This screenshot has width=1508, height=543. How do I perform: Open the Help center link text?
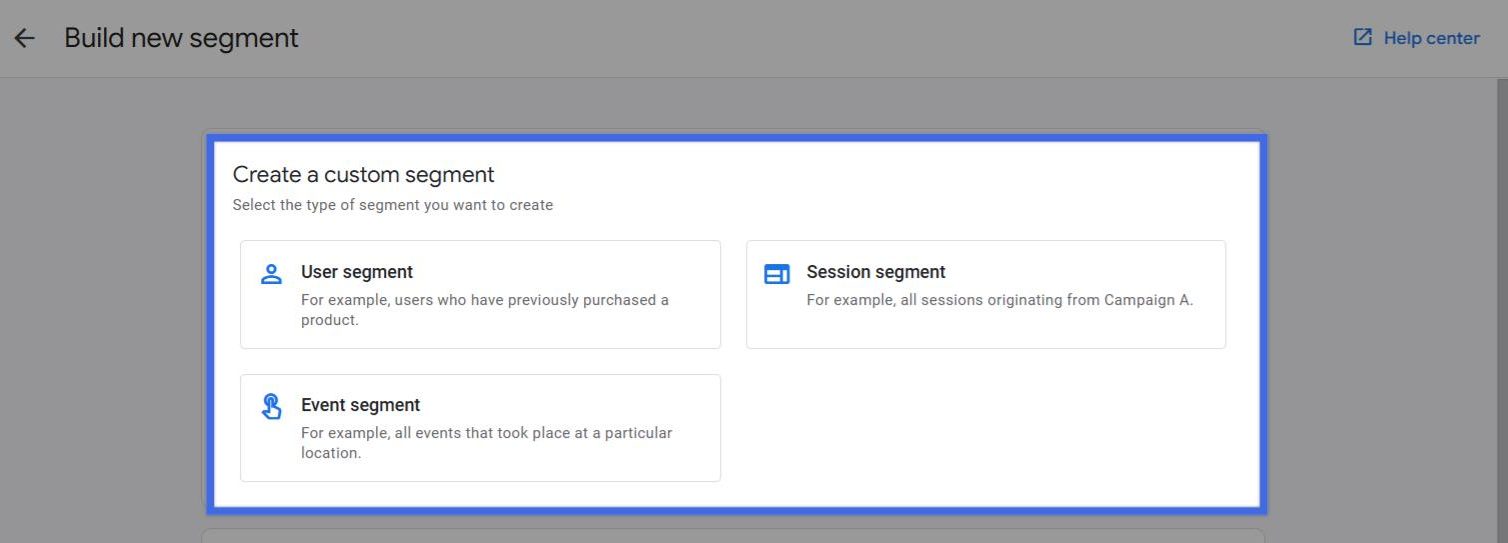pos(1431,38)
